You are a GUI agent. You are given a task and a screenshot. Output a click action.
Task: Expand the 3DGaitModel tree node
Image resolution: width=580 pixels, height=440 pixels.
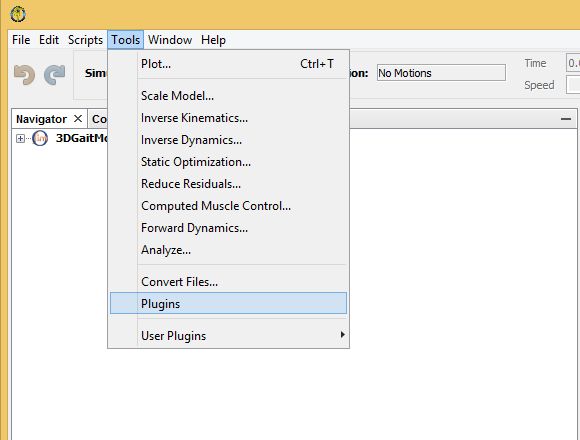coord(20,139)
